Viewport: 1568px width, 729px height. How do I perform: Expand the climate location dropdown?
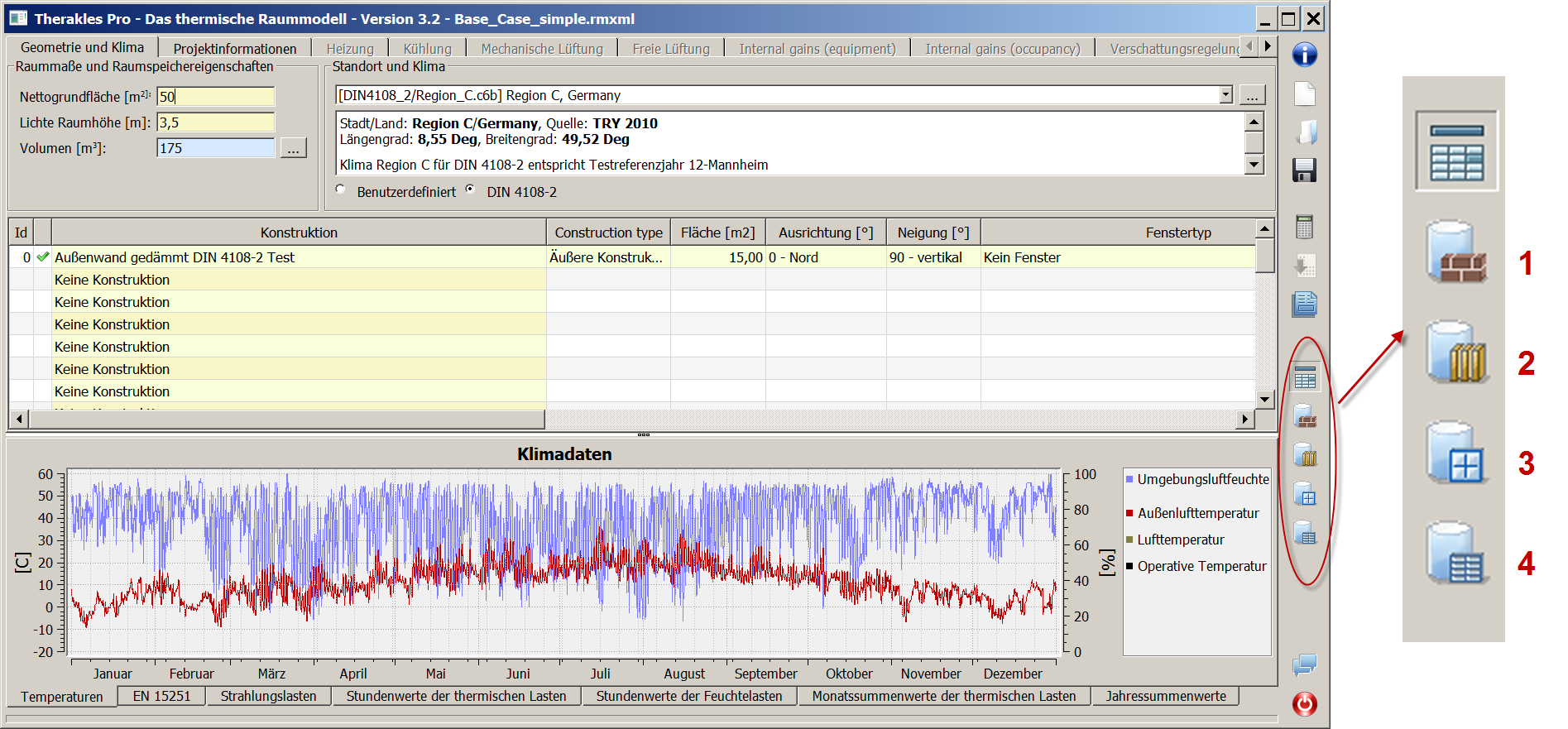[x=1226, y=95]
